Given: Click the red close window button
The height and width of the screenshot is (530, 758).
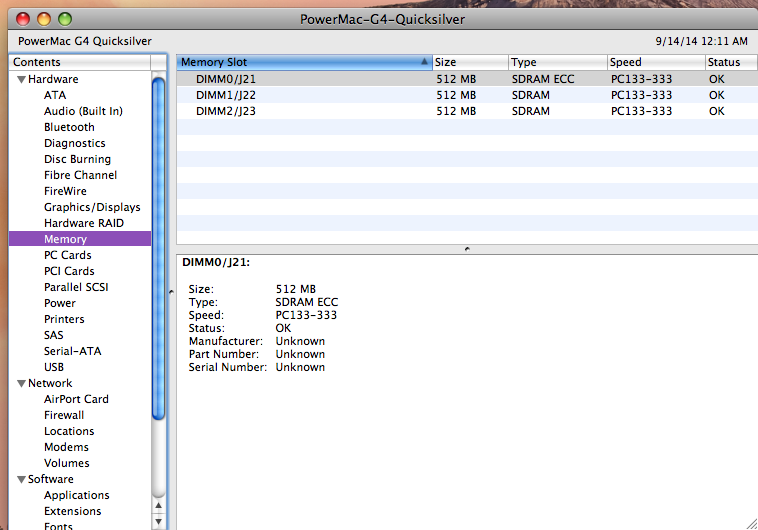Looking at the screenshot, I should (x=23, y=19).
